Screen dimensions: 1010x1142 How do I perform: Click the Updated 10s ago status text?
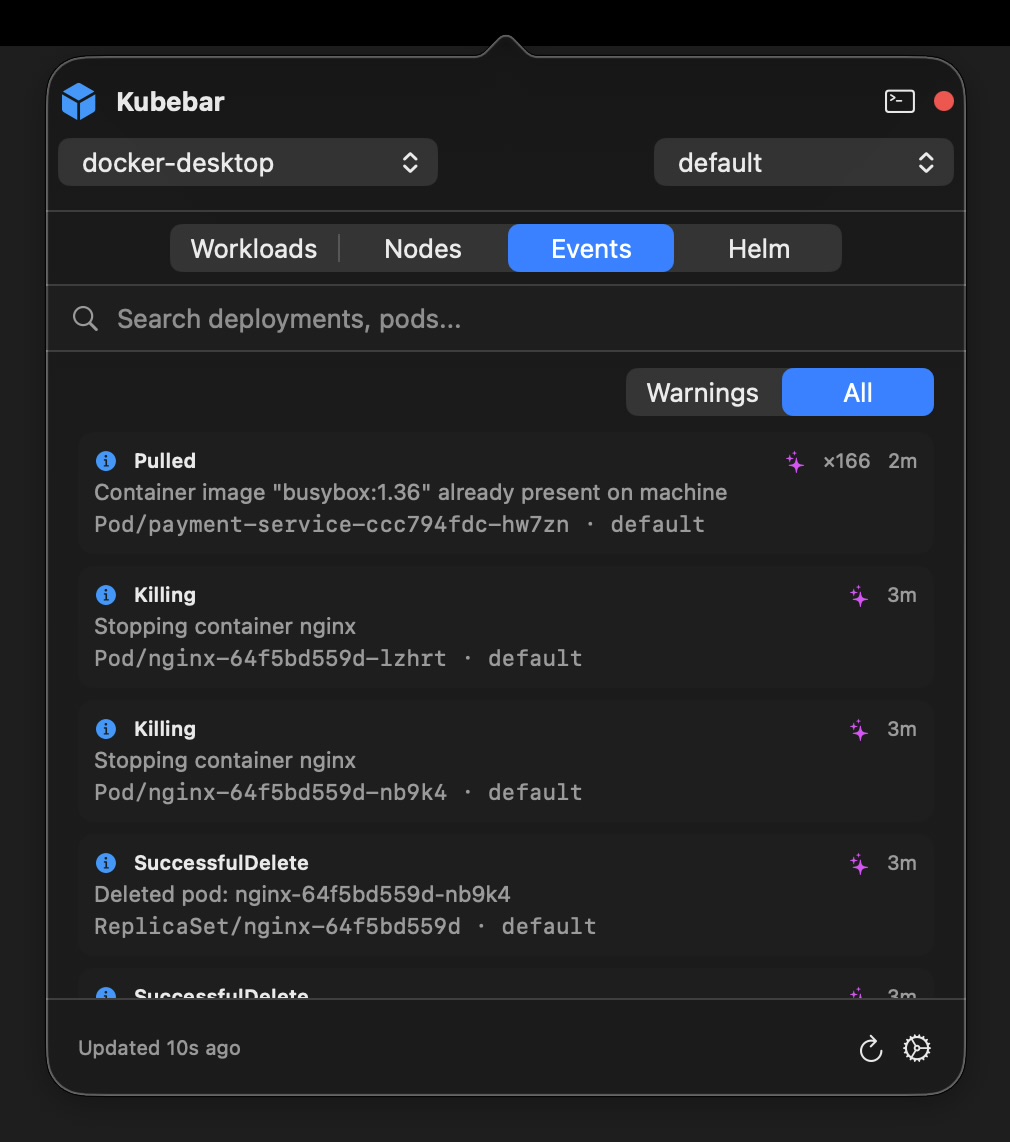(x=159, y=1048)
